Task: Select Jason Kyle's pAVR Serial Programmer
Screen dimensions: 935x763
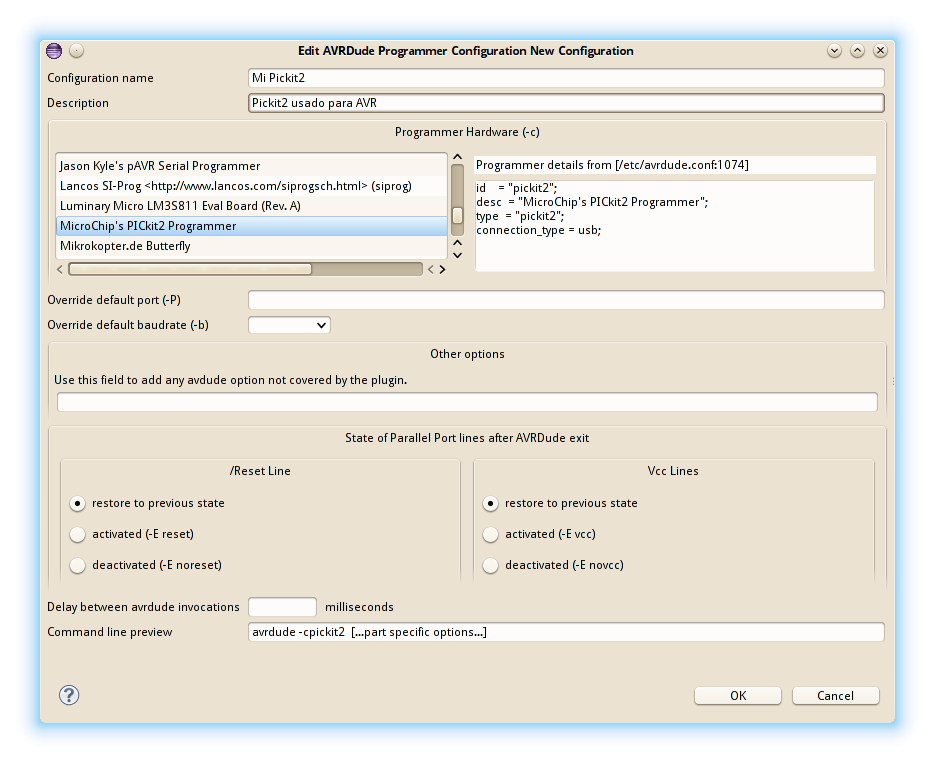Action: [251, 166]
